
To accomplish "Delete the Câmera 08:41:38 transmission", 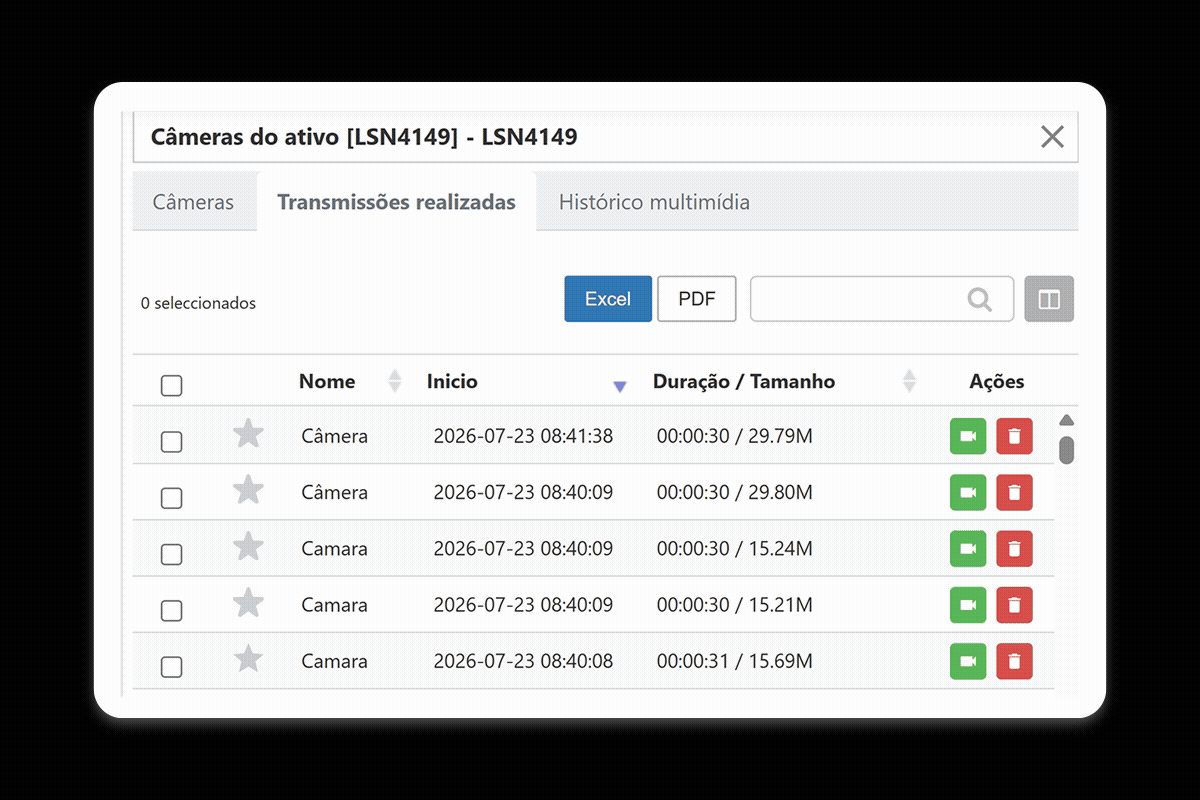I will coord(1014,436).
